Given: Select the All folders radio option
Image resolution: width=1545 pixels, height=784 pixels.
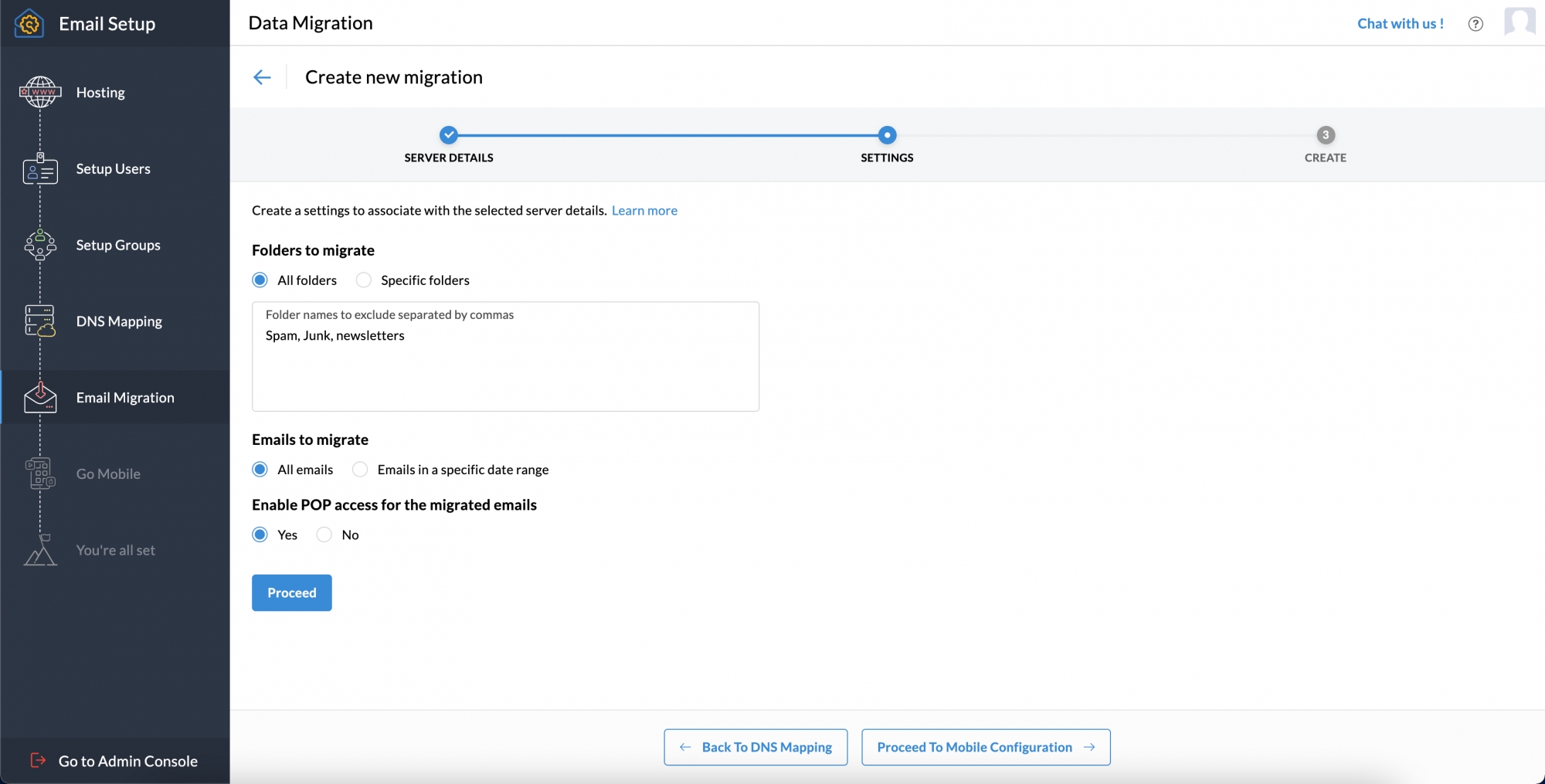Looking at the screenshot, I should point(260,280).
